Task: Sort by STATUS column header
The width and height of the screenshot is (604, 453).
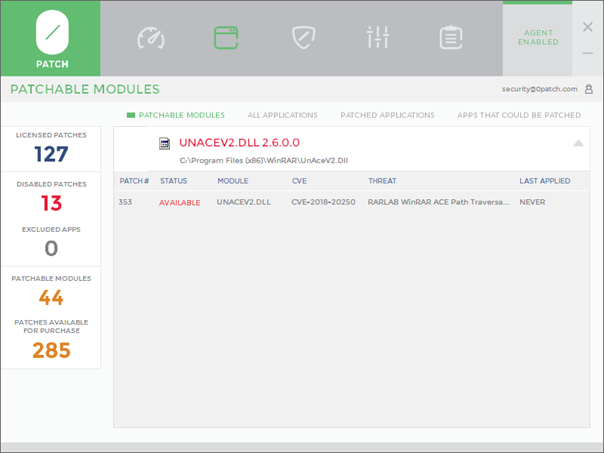Action: pos(173,181)
